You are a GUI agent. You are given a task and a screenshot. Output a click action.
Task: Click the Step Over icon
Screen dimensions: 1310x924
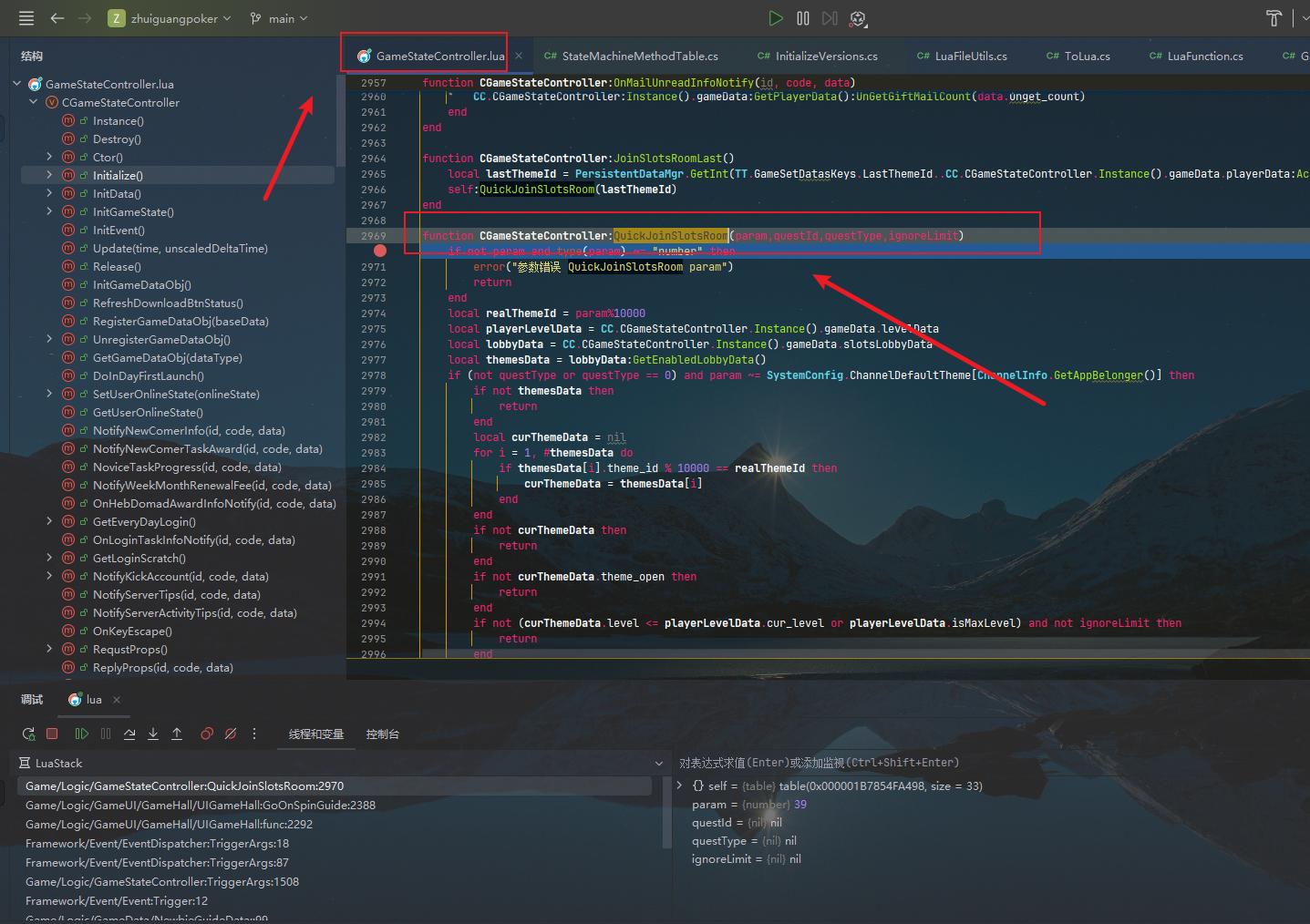point(129,734)
